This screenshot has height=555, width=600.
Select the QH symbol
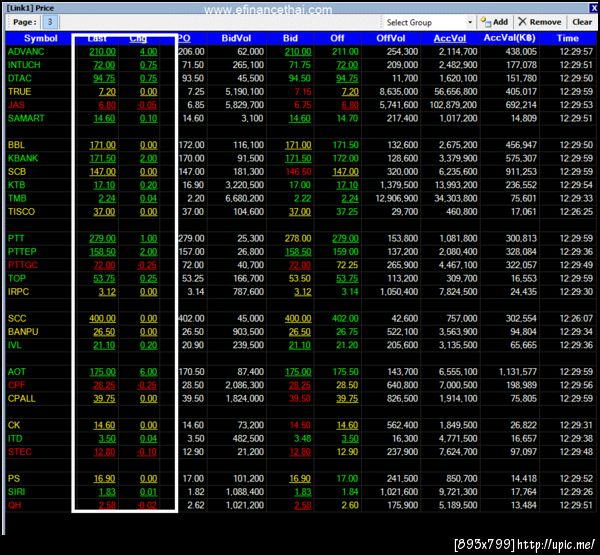tap(15, 505)
